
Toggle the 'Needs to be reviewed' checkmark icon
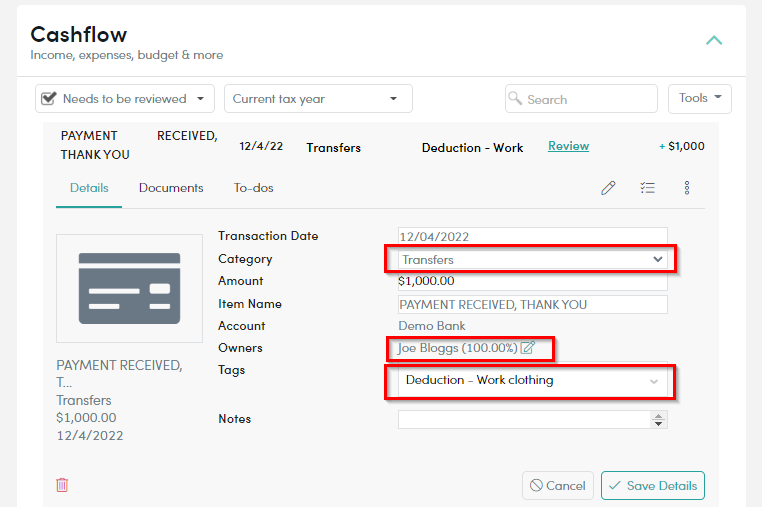point(49,99)
